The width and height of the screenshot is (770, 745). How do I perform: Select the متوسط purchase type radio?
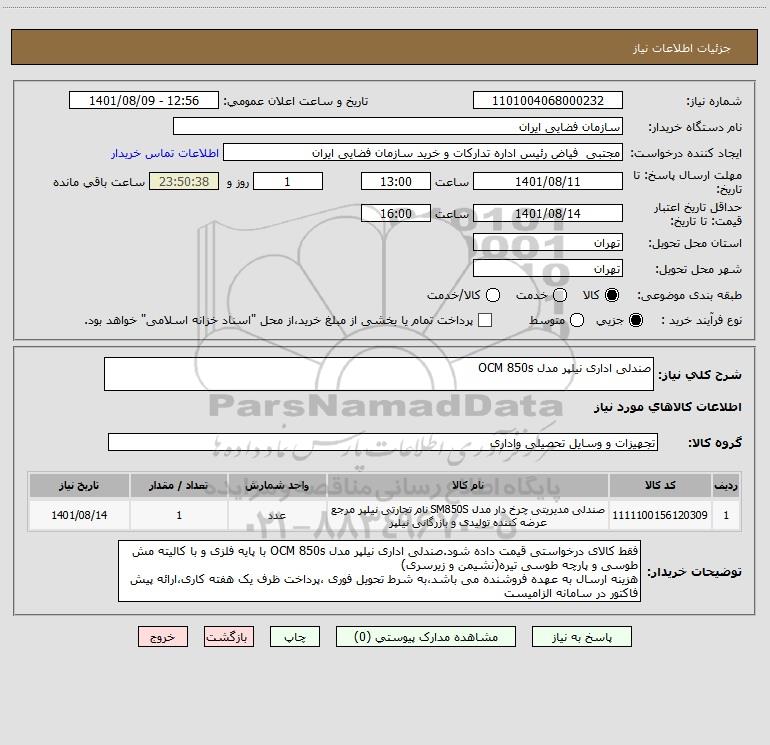click(x=577, y=320)
